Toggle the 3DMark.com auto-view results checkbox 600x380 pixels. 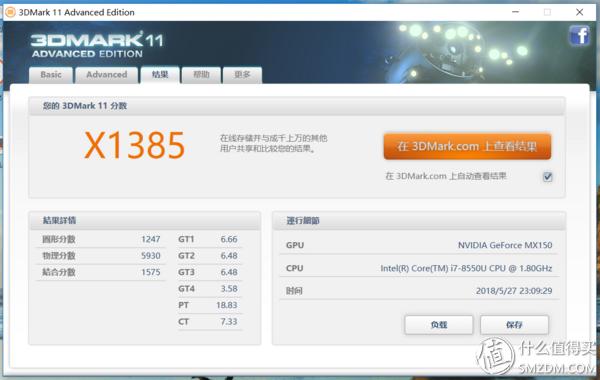pos(548,176)
